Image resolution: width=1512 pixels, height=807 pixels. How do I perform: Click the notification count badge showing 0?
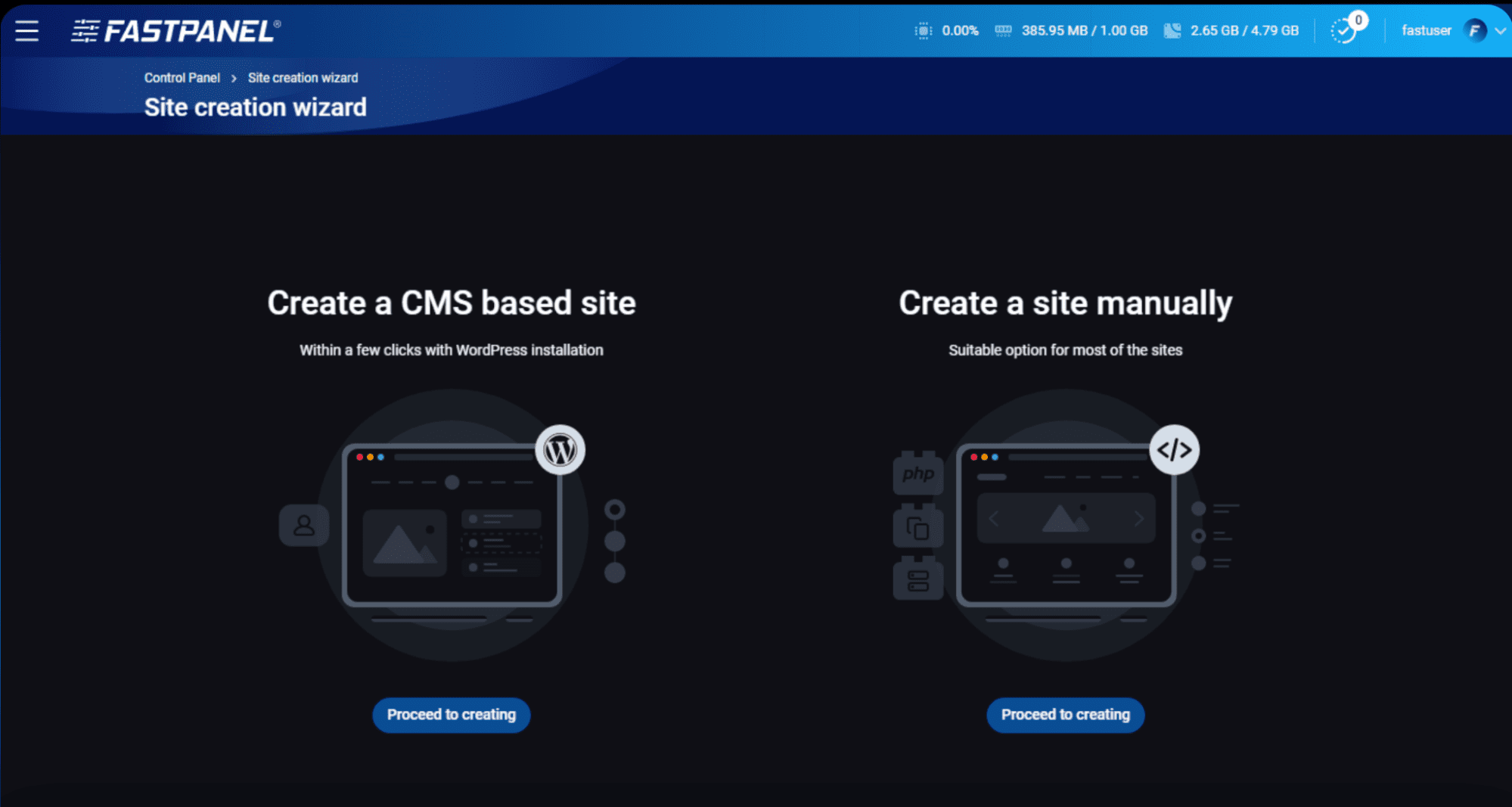click(1358, 20)
